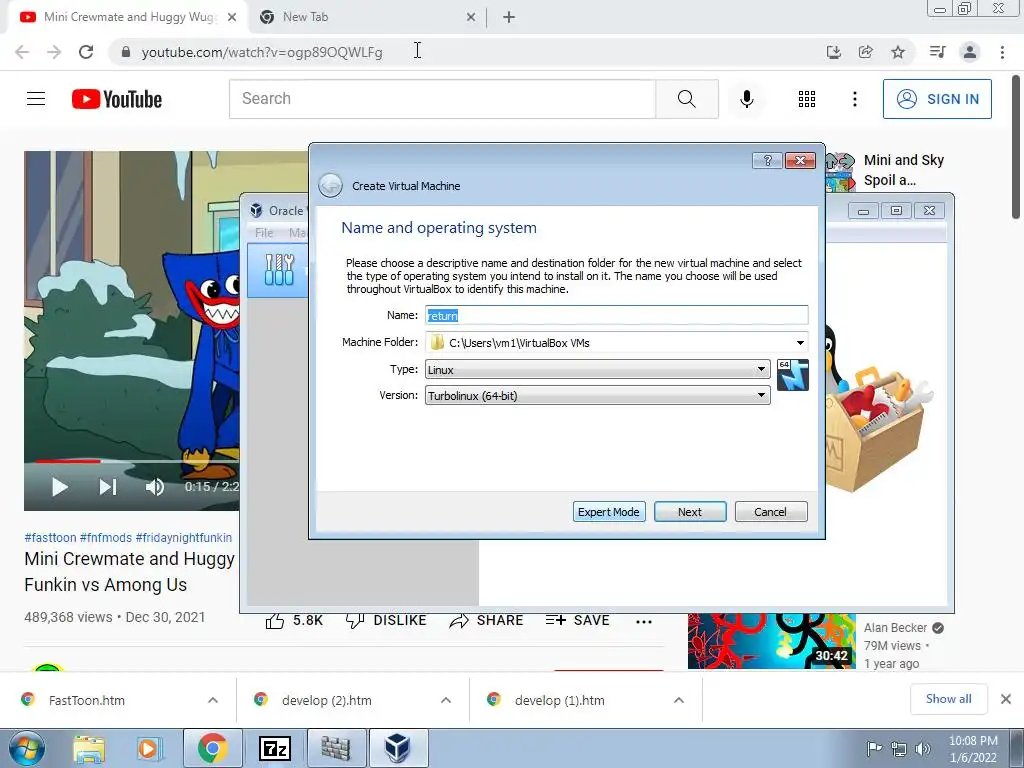Viewport: 1024px width, 768px height.
Task: Click the Expert Mode button
Action: 609,512
